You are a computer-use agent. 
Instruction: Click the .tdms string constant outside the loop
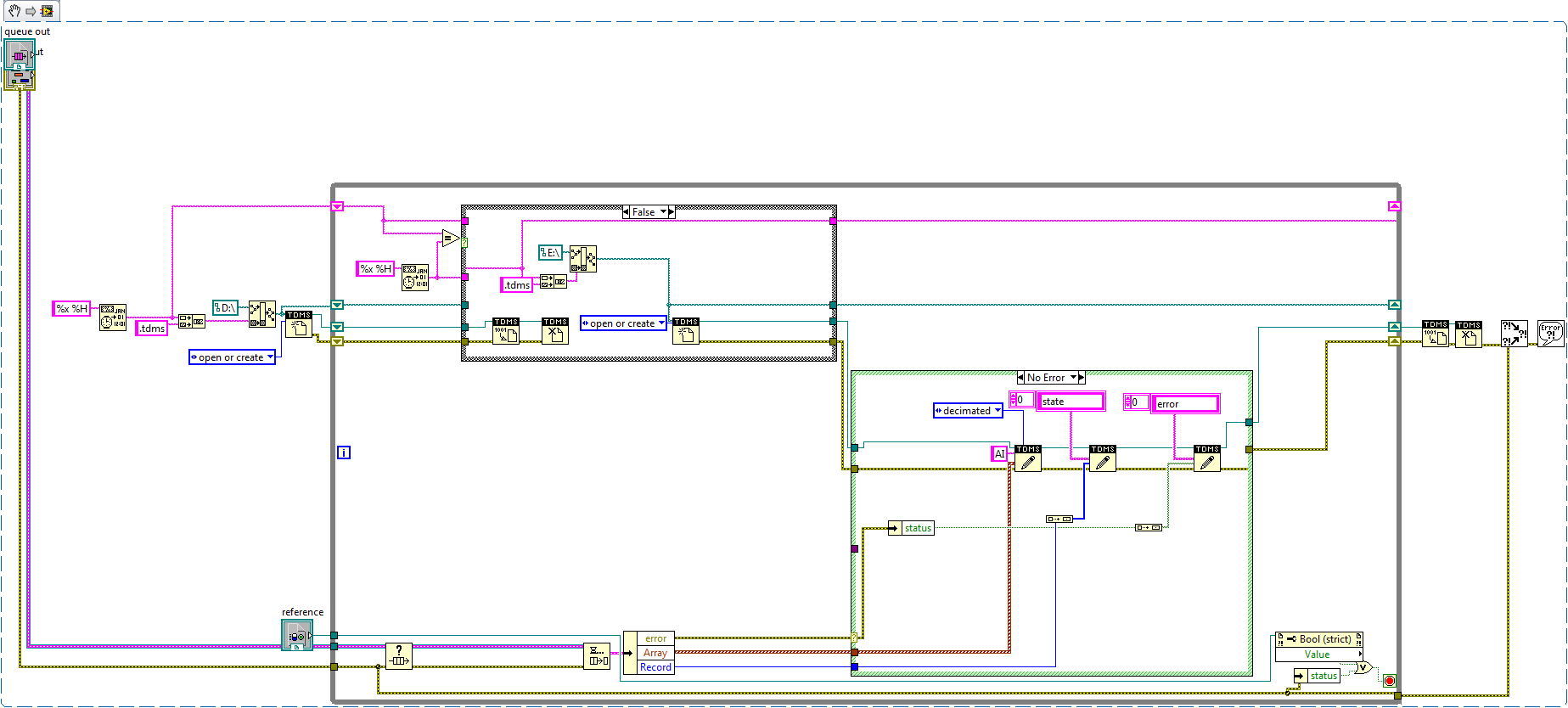(152, 329)
